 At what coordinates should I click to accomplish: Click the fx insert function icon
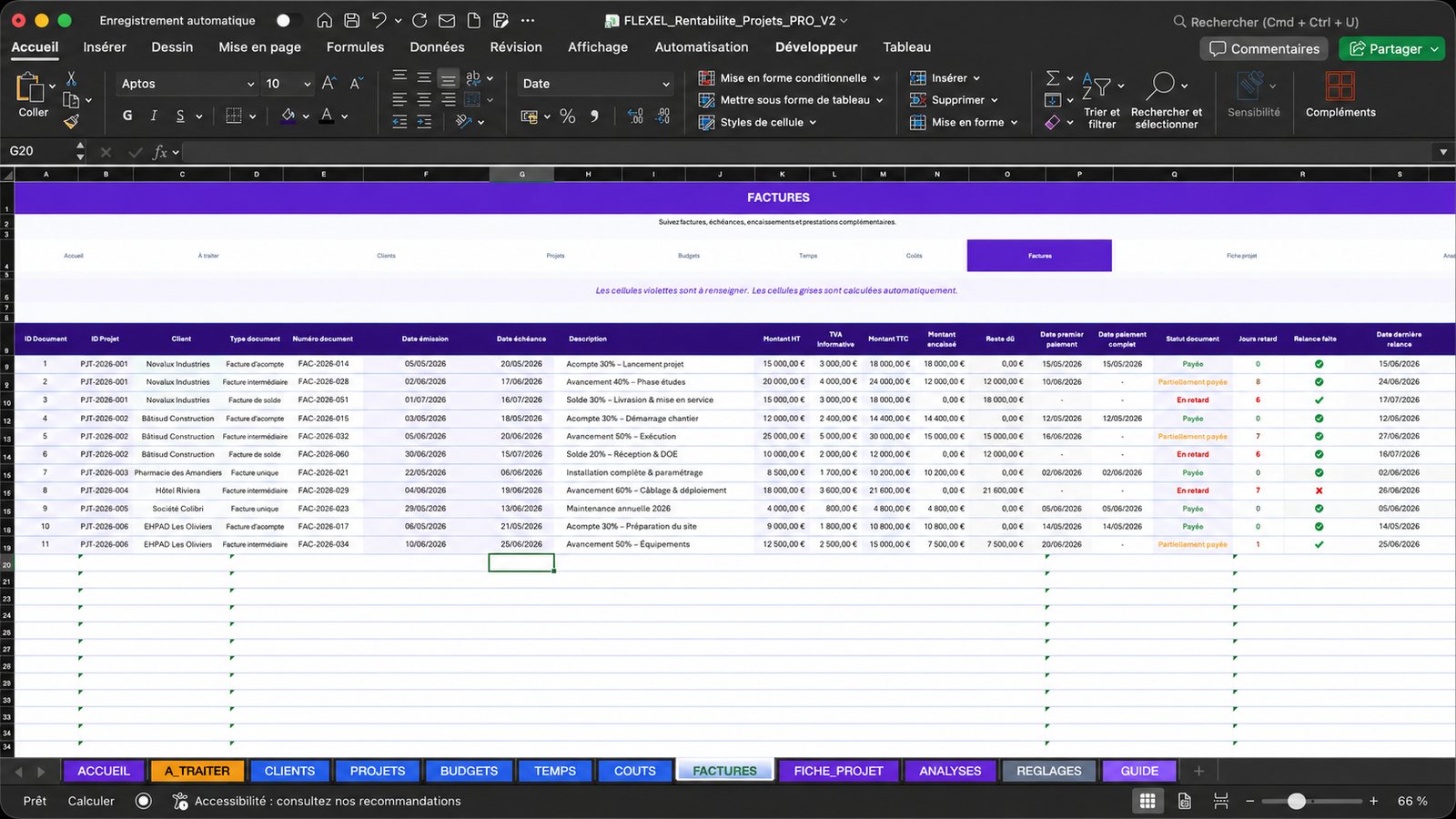(x=160, y=152)
